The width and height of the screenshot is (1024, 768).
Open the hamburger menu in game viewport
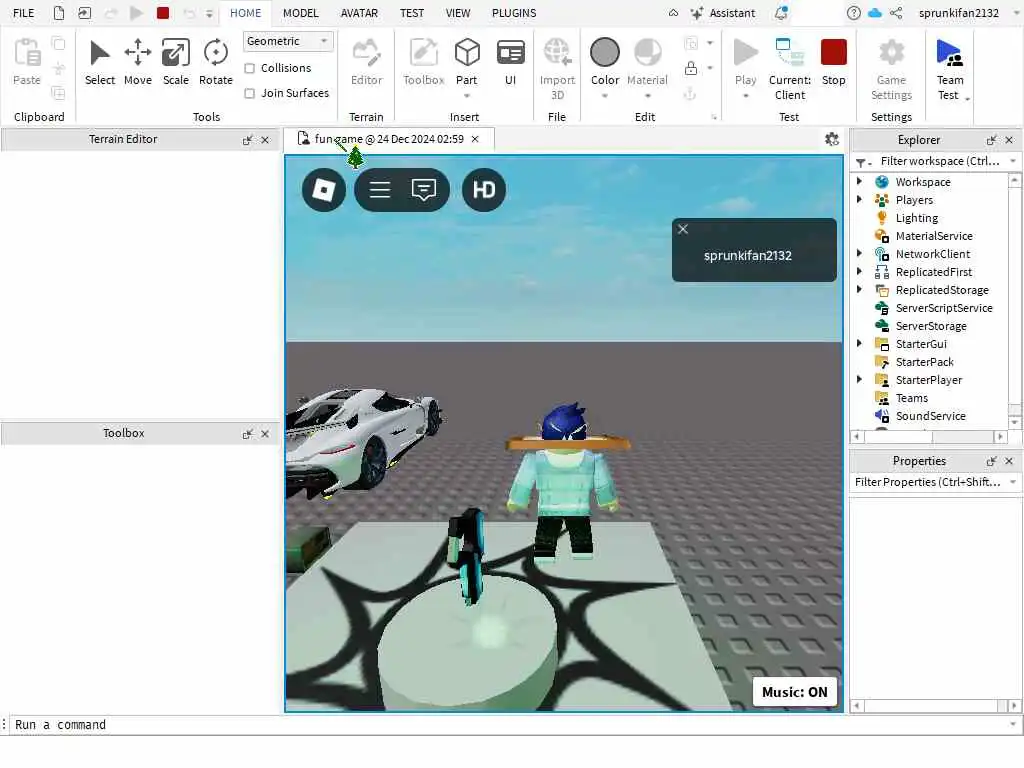[x=379, y=190]
